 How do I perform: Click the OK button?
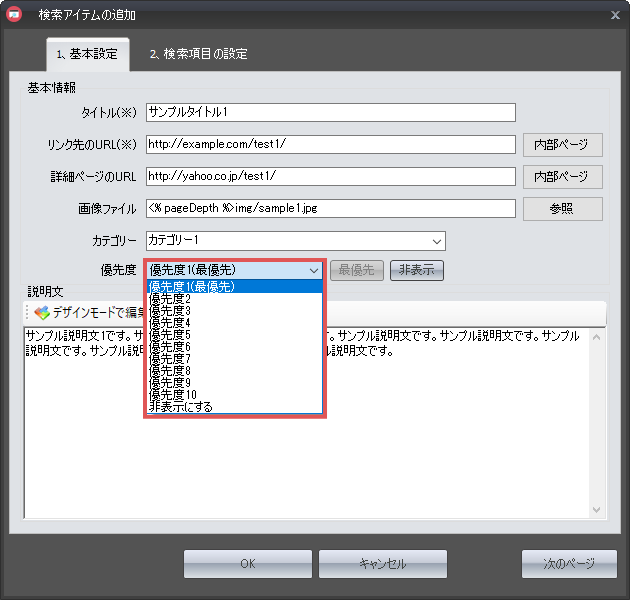pyautogui.click(x=248, y=564)
